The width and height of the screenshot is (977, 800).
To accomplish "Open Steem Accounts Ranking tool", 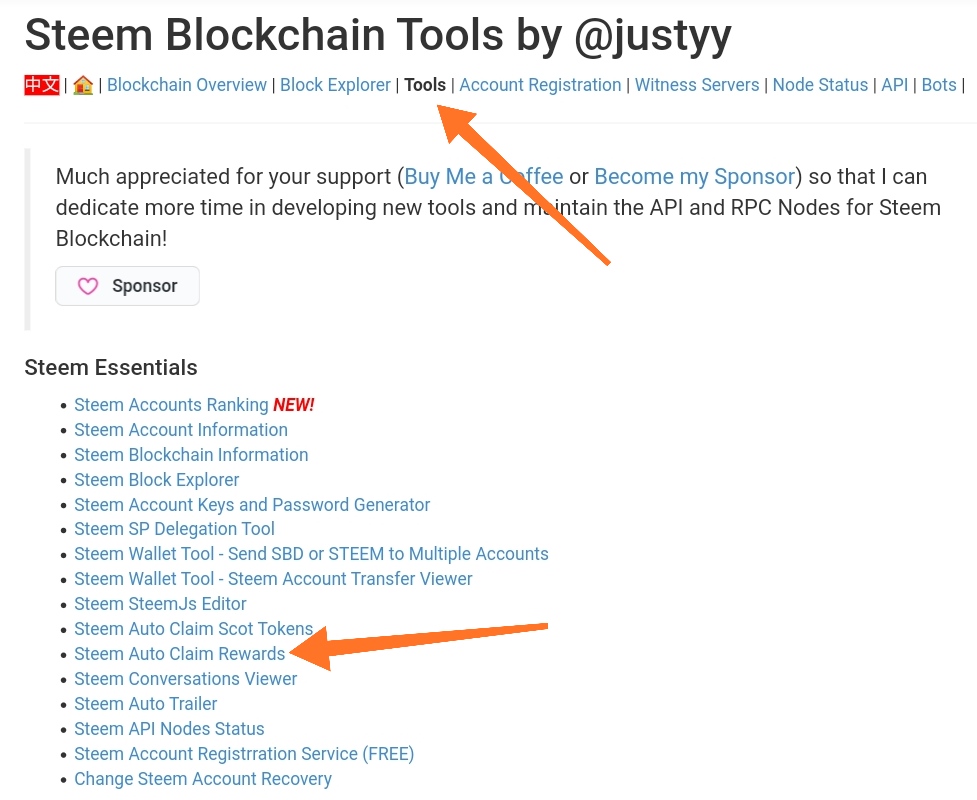I will (x=171, y=405).
